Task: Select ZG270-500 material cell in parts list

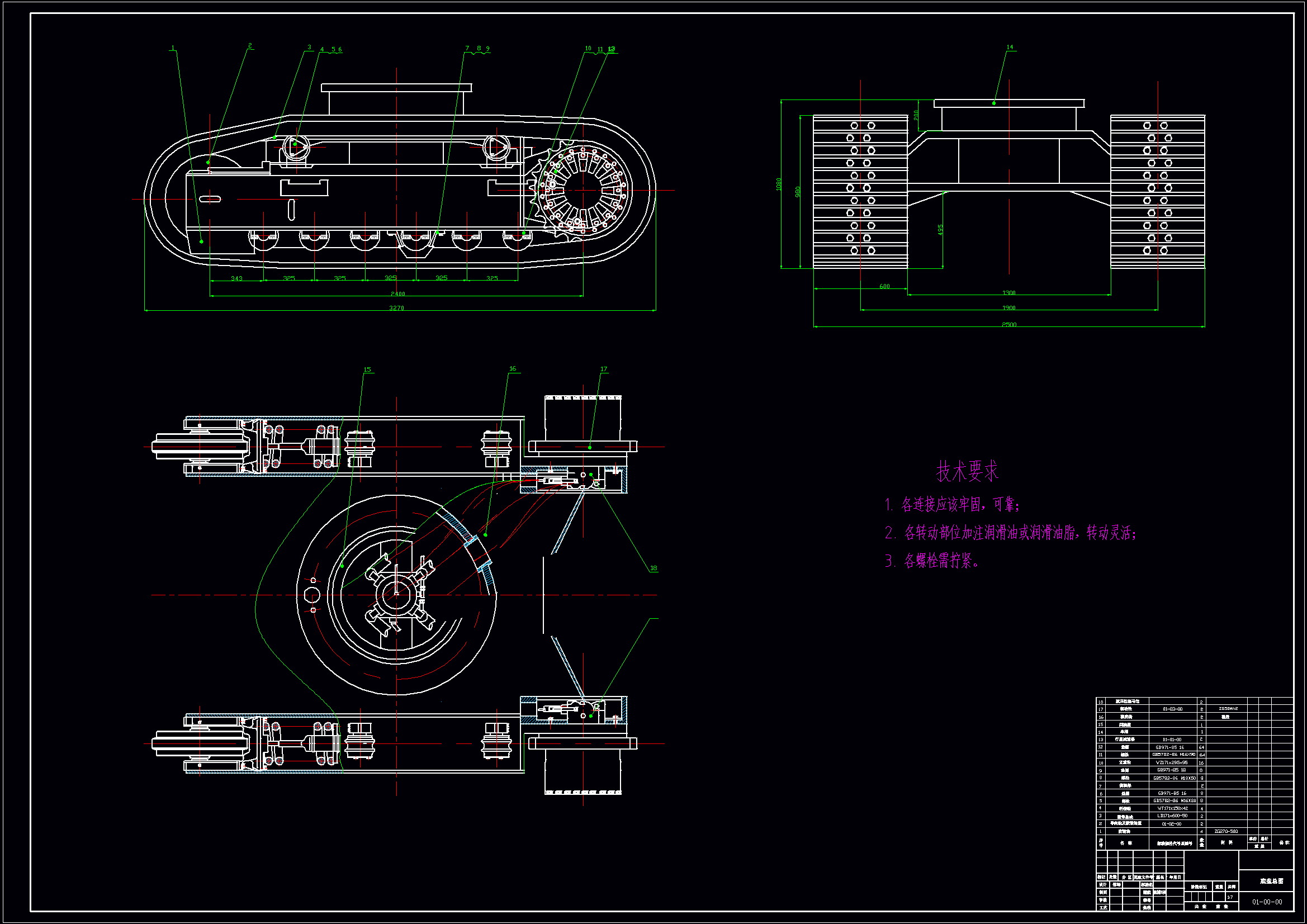Action: (1225, 831)
